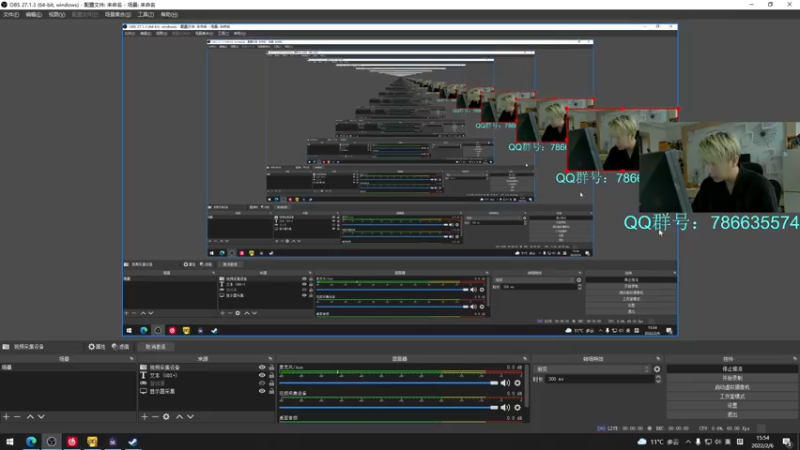Viewport: 800px width, 450px height.
Task: Click the 启动虚拟摄像机 button
Action: (732, 387)
